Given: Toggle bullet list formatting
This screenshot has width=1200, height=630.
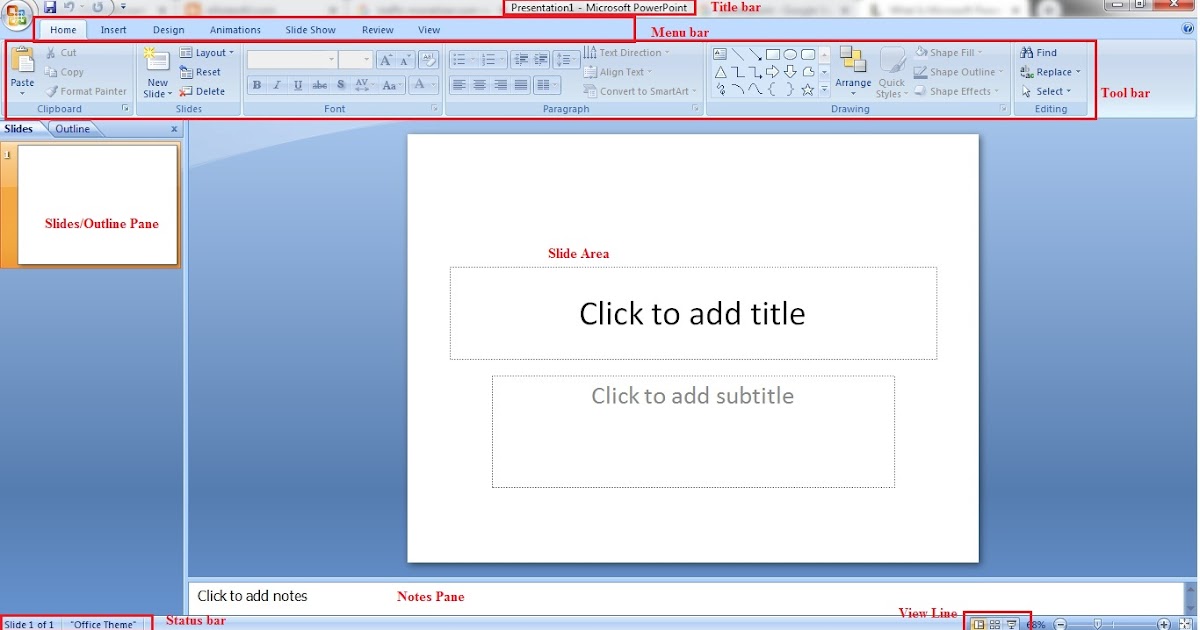Looking at the screenshot, I should point(459,58).
